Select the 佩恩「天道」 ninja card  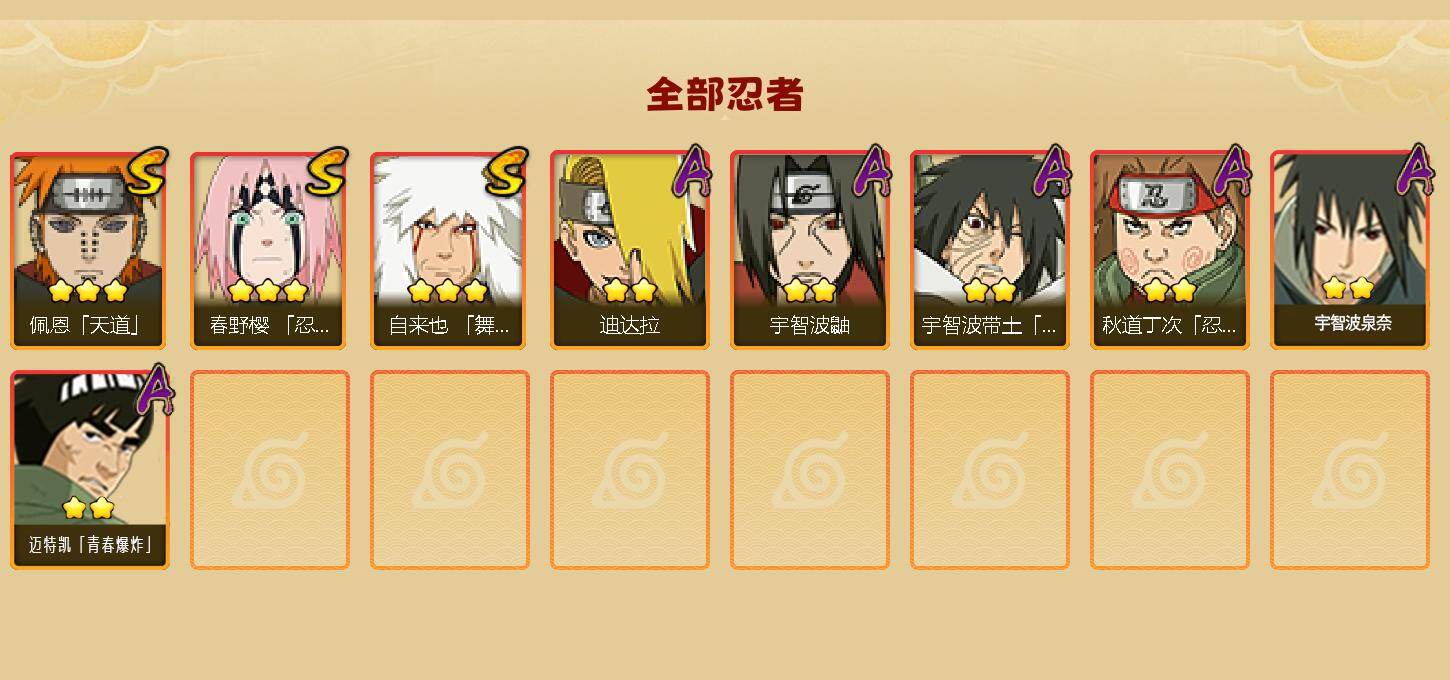(90, 250)
